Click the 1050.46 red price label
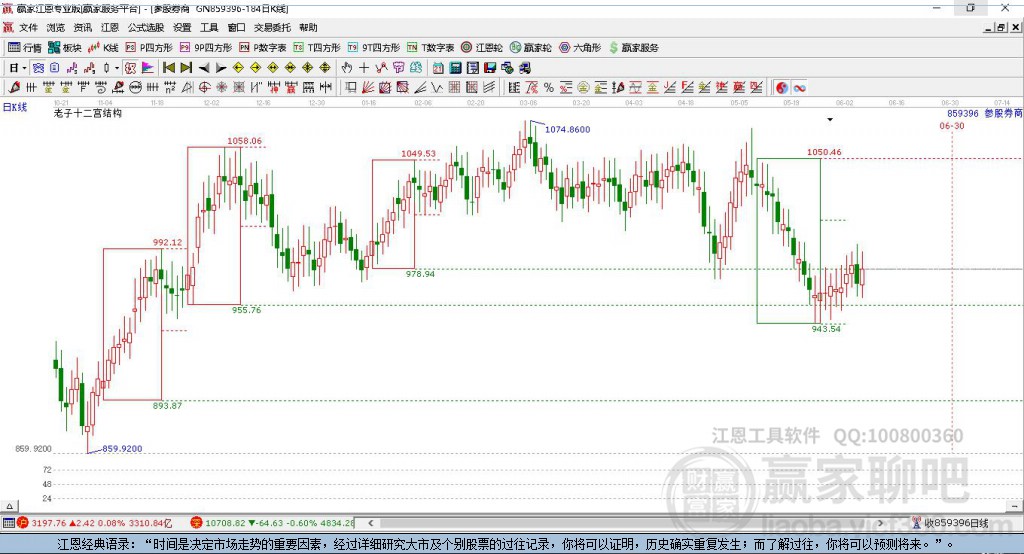 click(824, 152)
